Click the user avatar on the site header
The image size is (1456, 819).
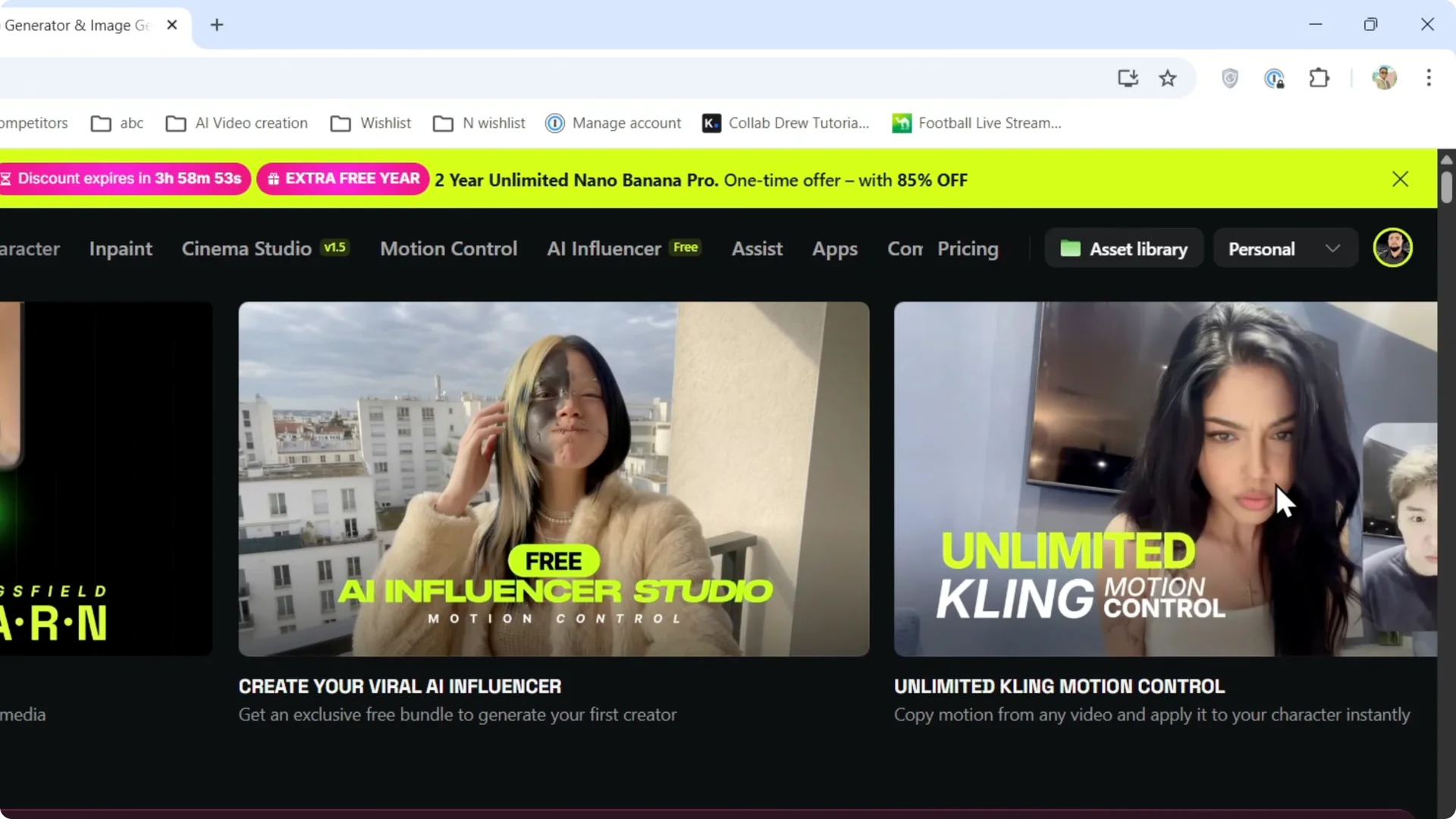[x=1392, y=248]
